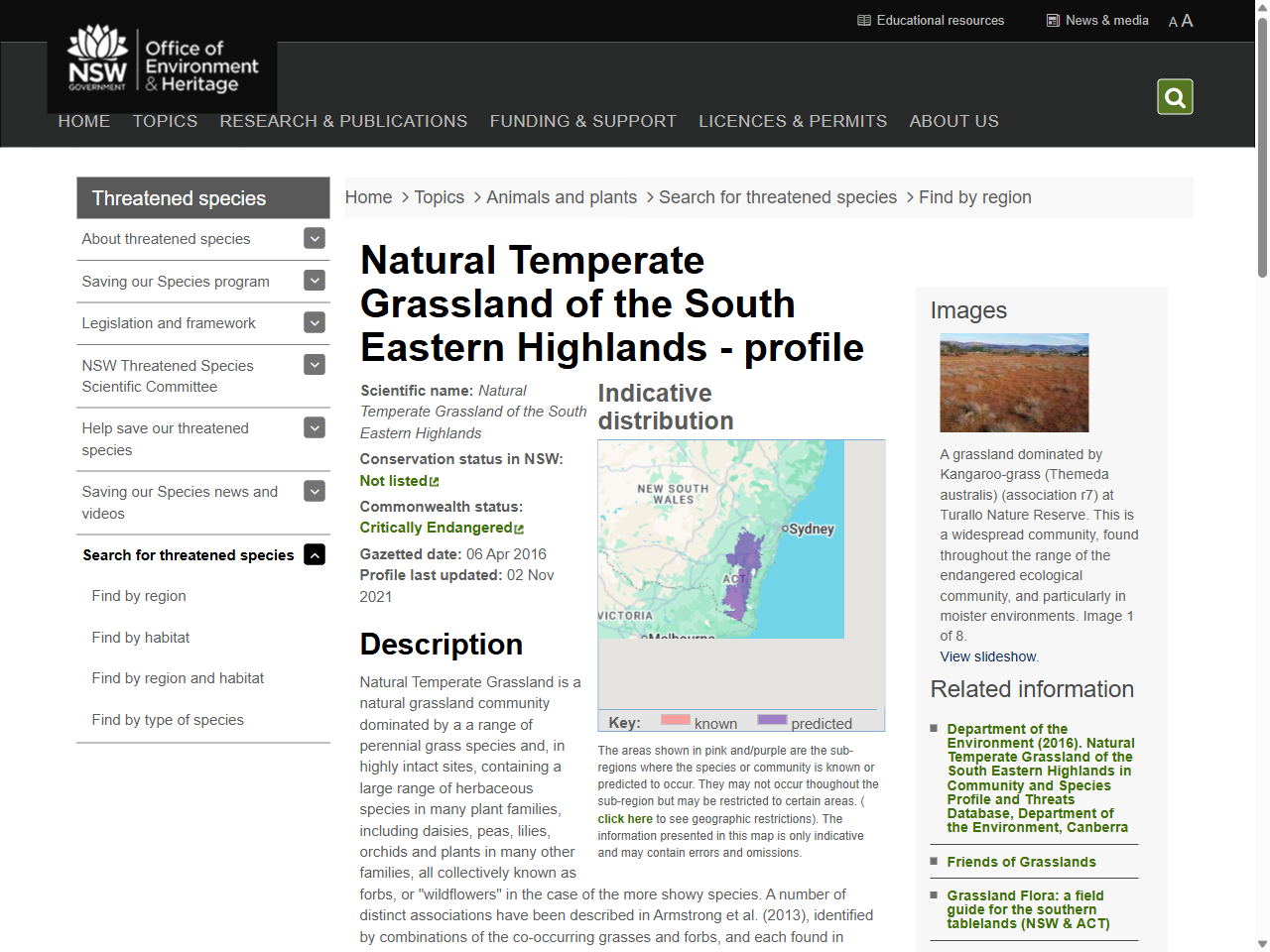This screenshot has width=1270, height=952.
Task: Select the larger 'A' to increase text size
Action: pyautogui.click(x=1187, y=20)
